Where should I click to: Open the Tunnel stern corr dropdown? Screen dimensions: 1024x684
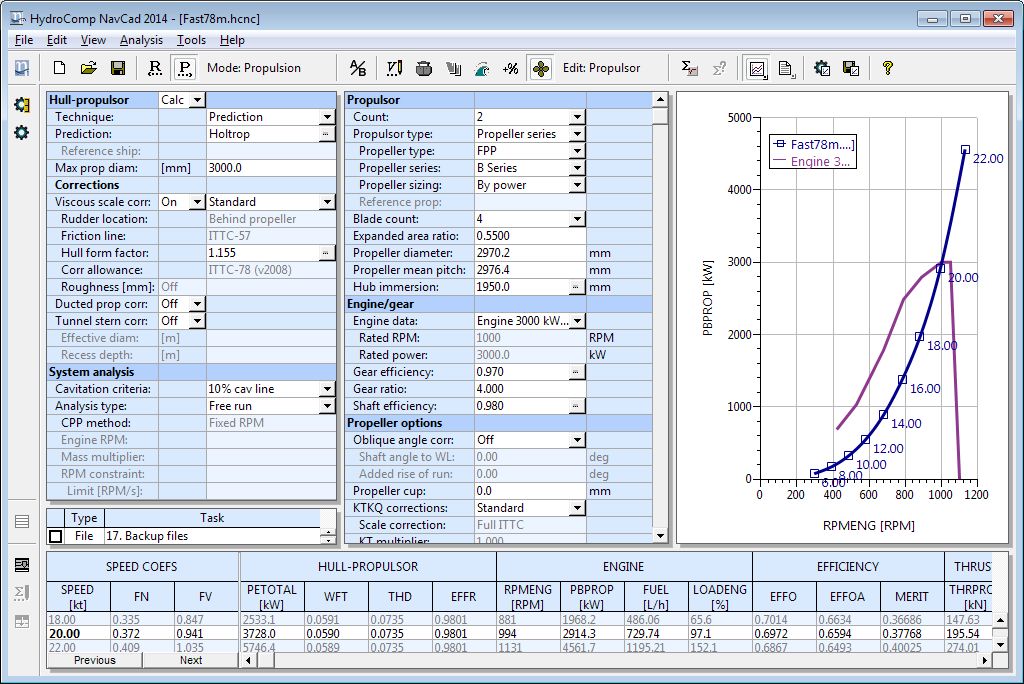pos(197,321)
